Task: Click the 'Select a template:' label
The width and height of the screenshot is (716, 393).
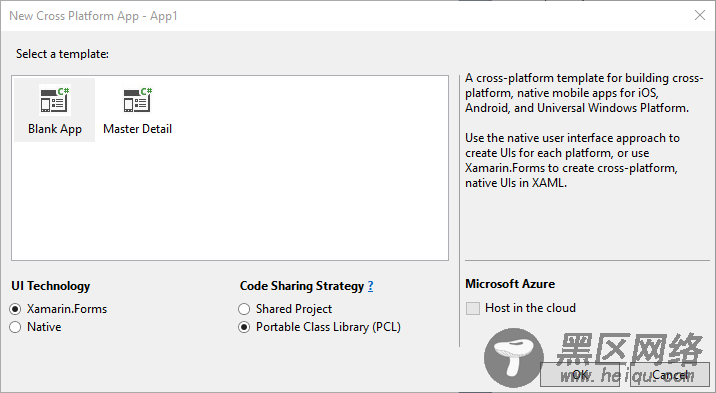Action: pyautogui.click(x=63, y=54)
